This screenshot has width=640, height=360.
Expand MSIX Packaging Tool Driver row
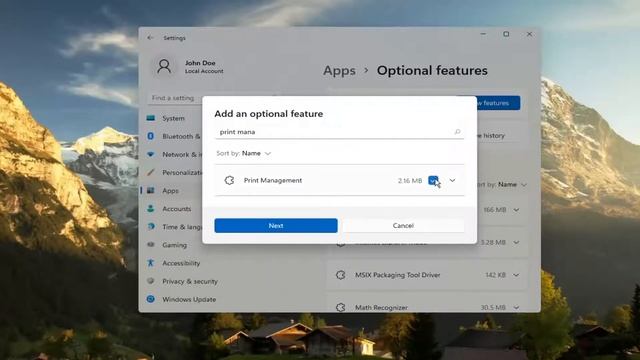tap(516, 275)
